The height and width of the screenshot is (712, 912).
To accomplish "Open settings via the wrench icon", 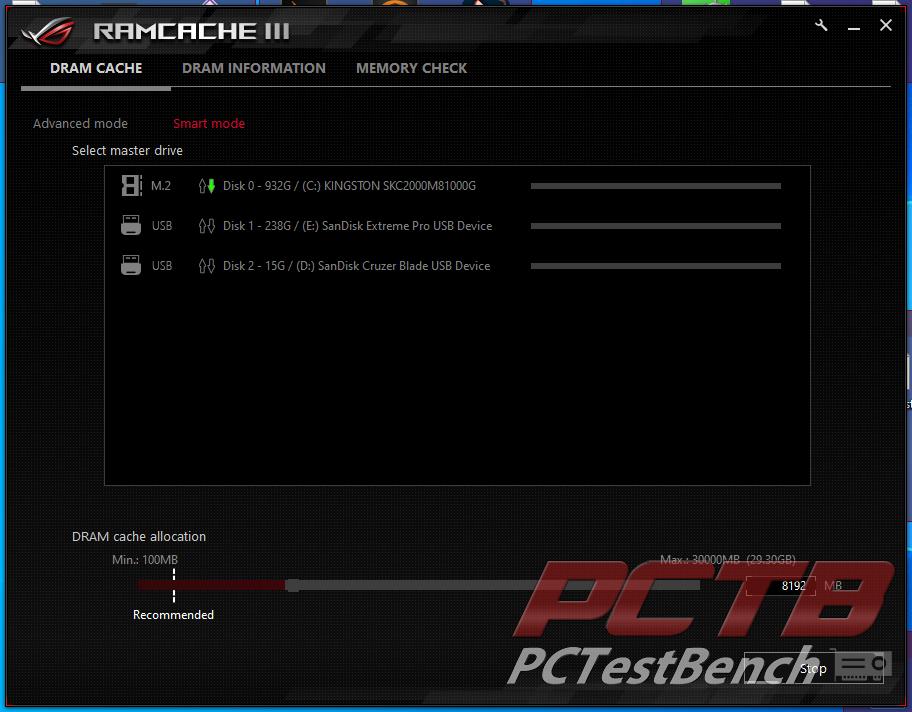I will tap(821, 26).
